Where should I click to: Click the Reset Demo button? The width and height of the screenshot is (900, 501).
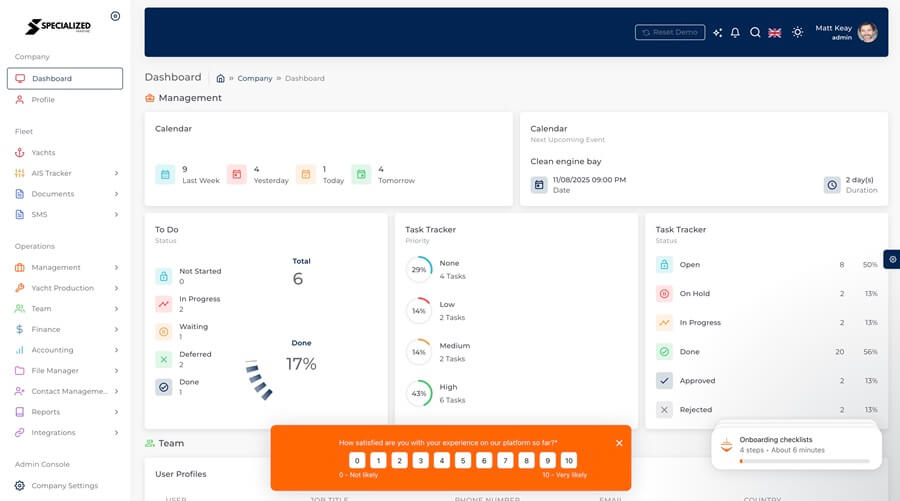(x=670, y=33)
